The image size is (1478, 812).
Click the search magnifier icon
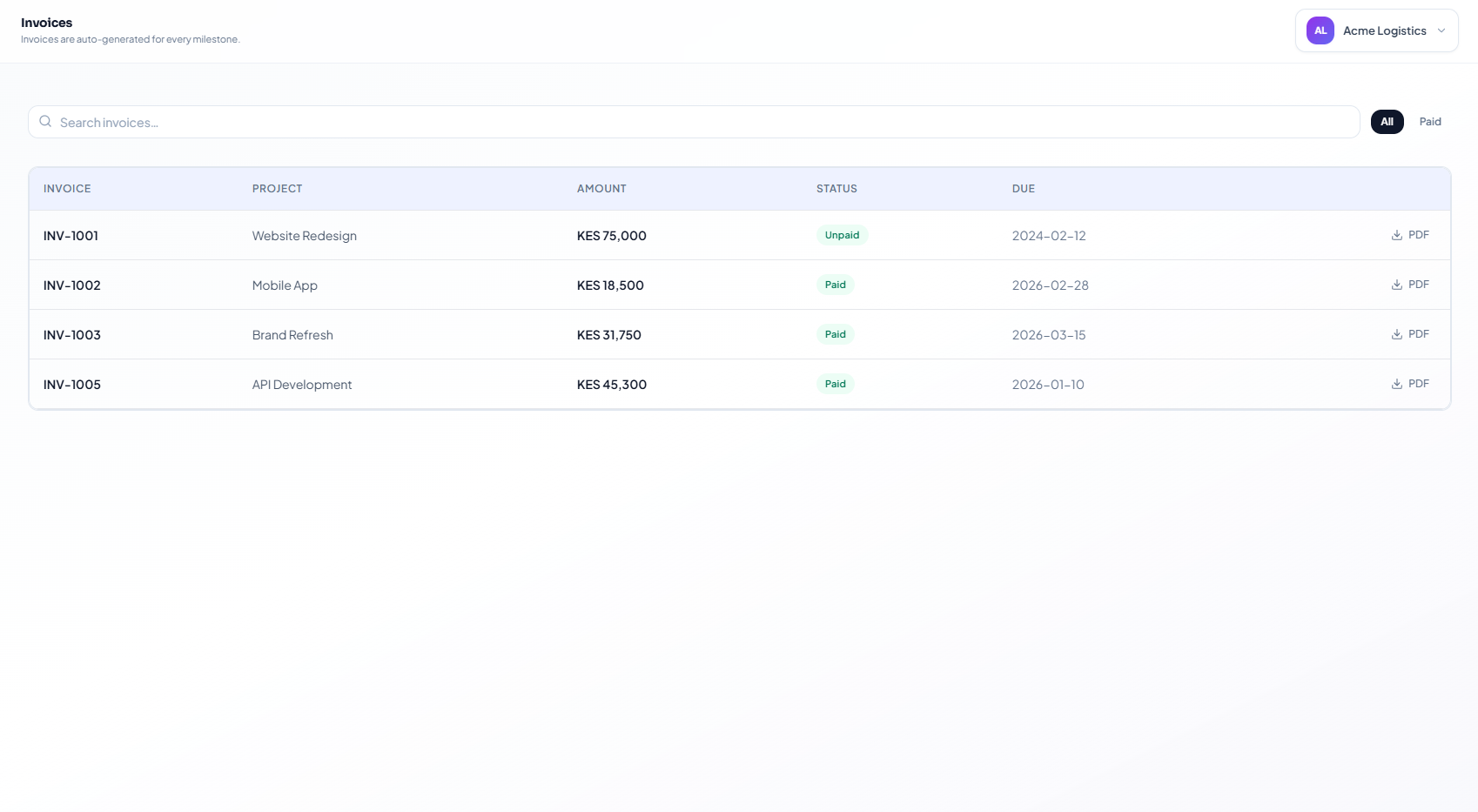[x=45, y=121]
